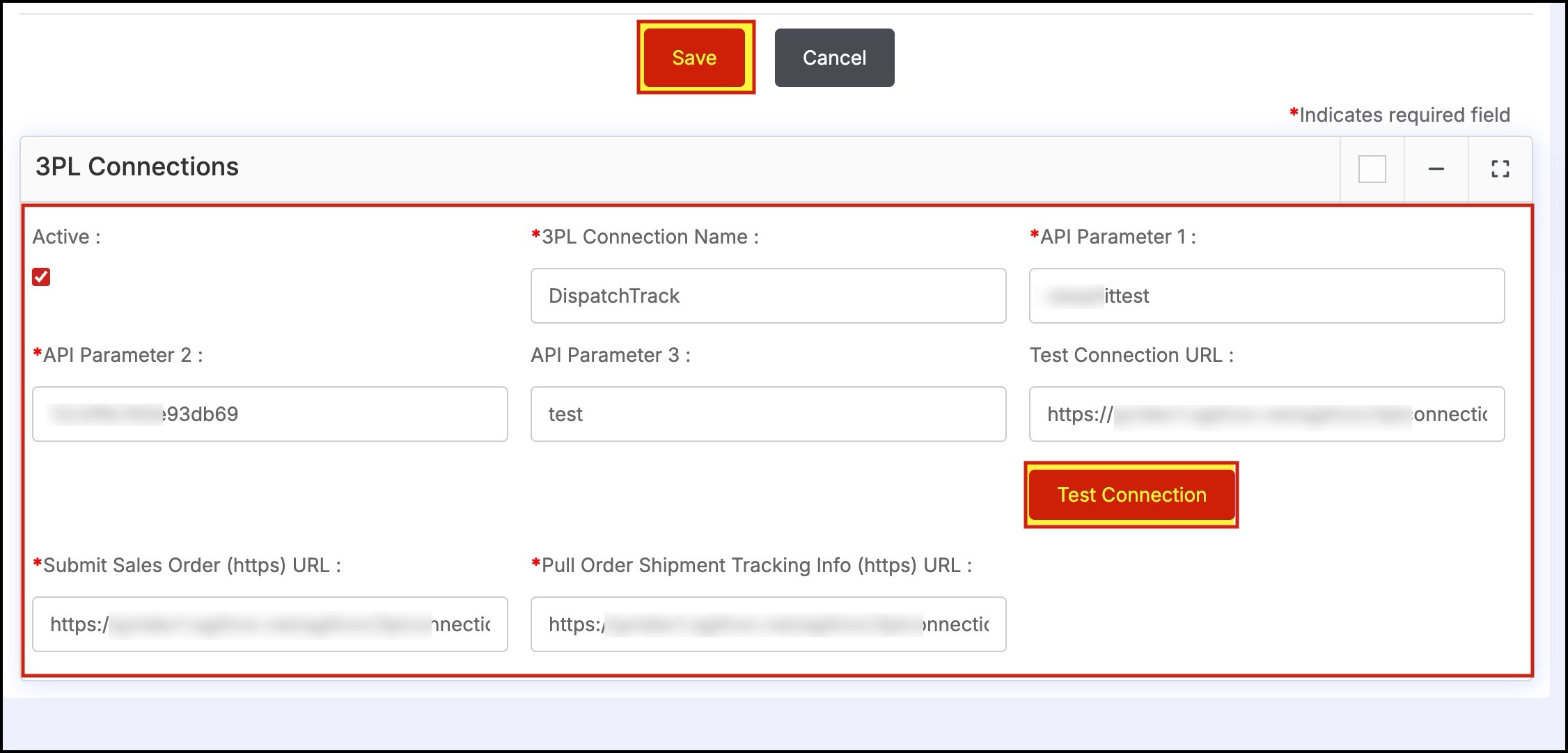
Task: Click the Active field label
Action: [66, 237]
